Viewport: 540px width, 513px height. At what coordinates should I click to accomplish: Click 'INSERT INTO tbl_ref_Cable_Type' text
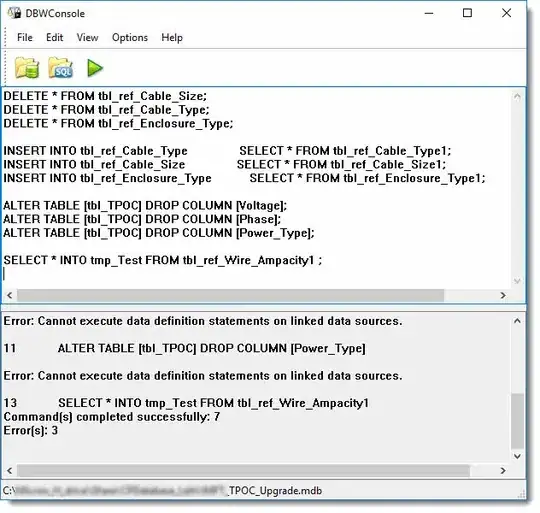coord(95,151)
